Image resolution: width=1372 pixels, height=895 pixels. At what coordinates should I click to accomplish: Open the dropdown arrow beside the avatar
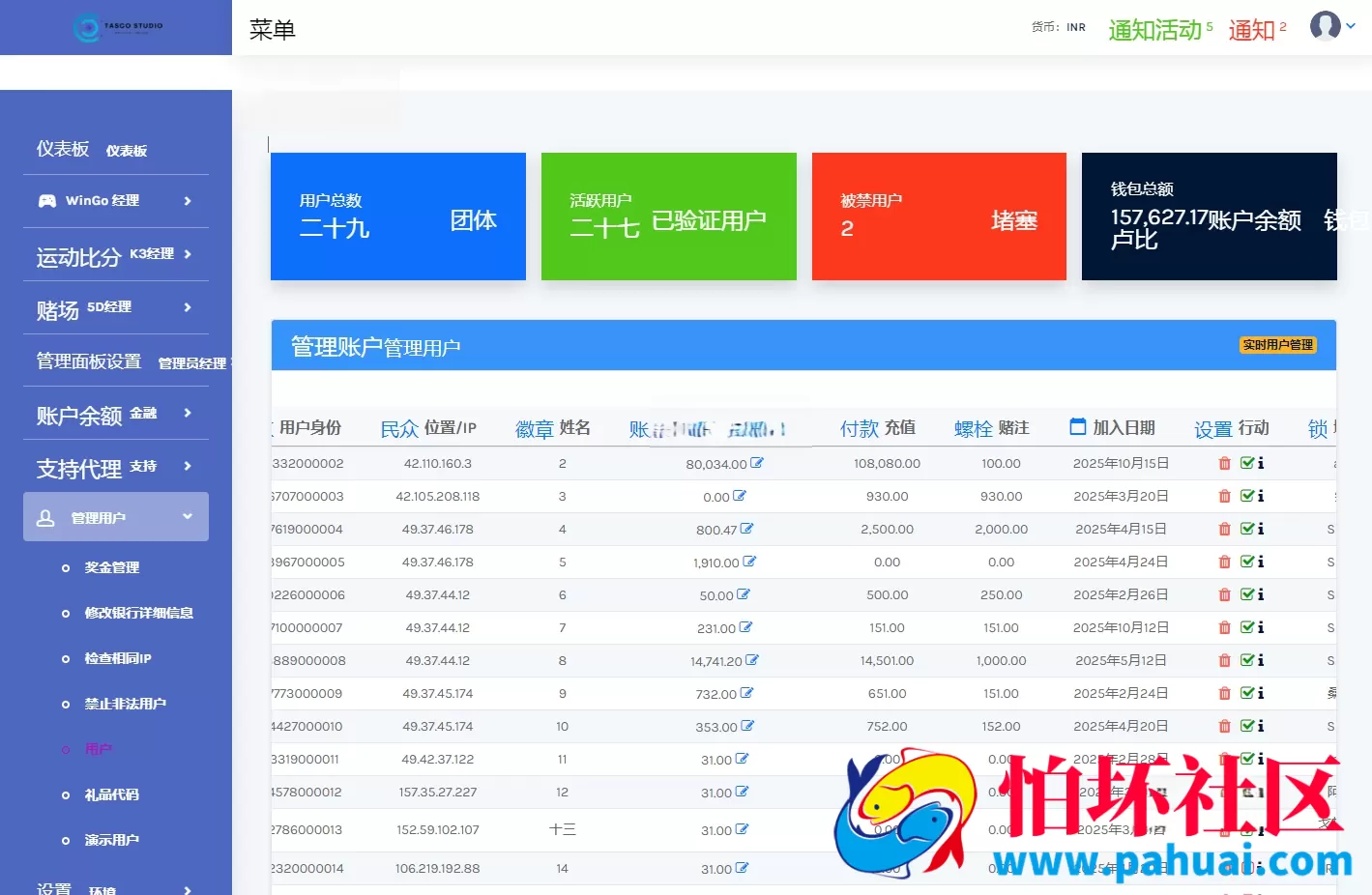[1351, 26]
